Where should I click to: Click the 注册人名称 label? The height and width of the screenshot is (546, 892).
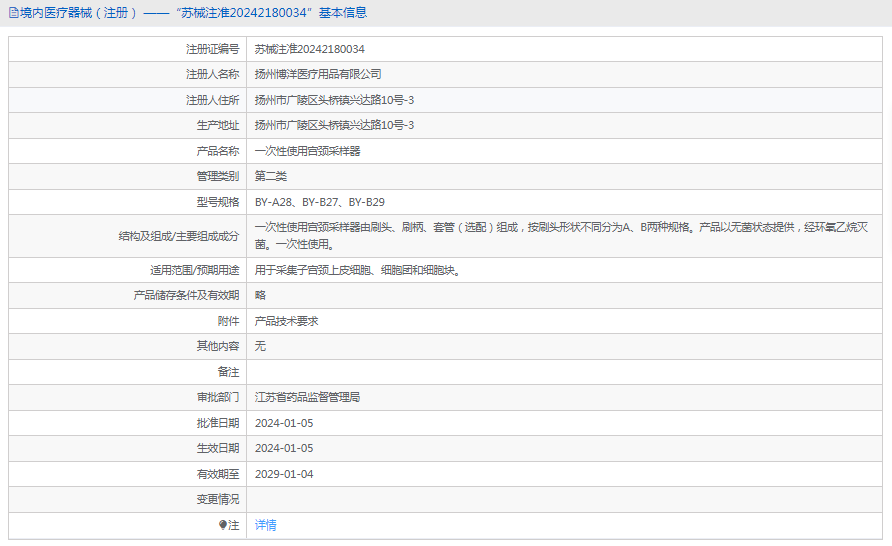(212, 74)
